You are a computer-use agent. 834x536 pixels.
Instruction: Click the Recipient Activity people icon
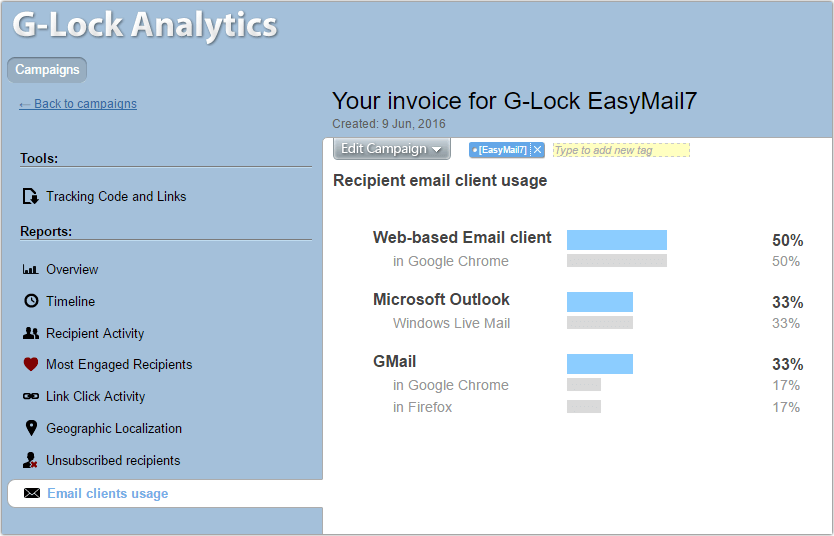31,333
